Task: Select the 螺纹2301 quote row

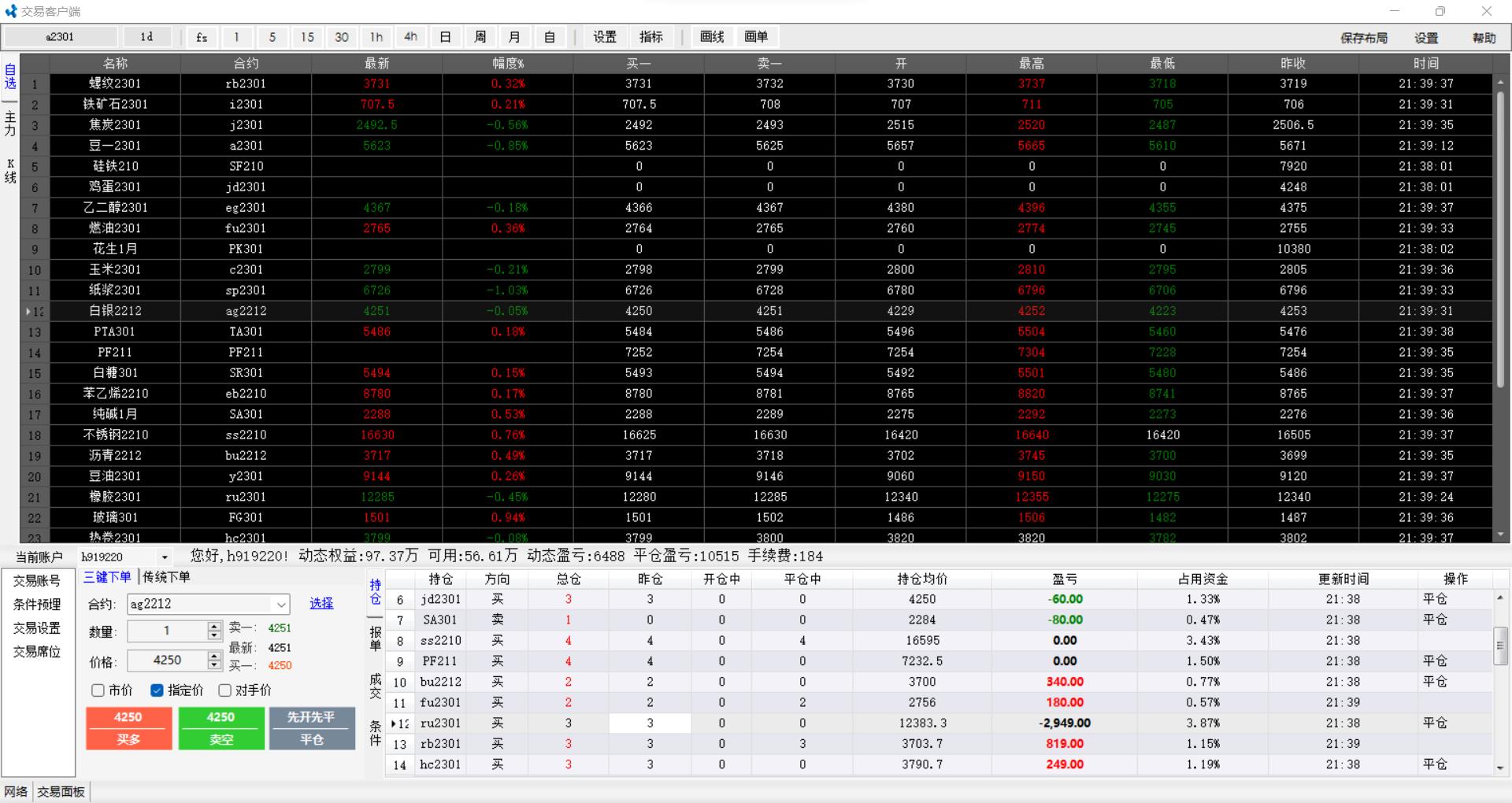Action: point(756,83)
